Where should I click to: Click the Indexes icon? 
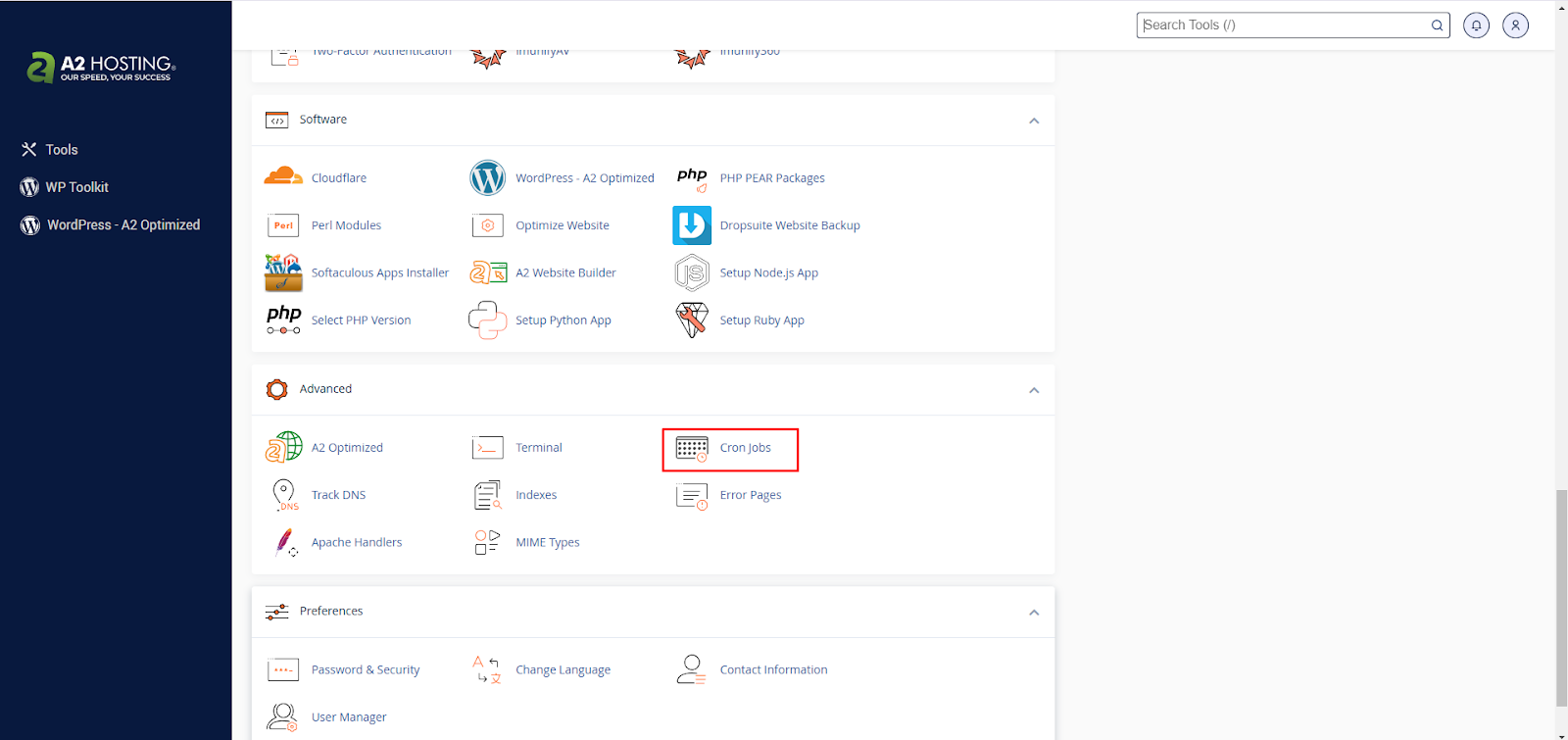tap(487, 495)
